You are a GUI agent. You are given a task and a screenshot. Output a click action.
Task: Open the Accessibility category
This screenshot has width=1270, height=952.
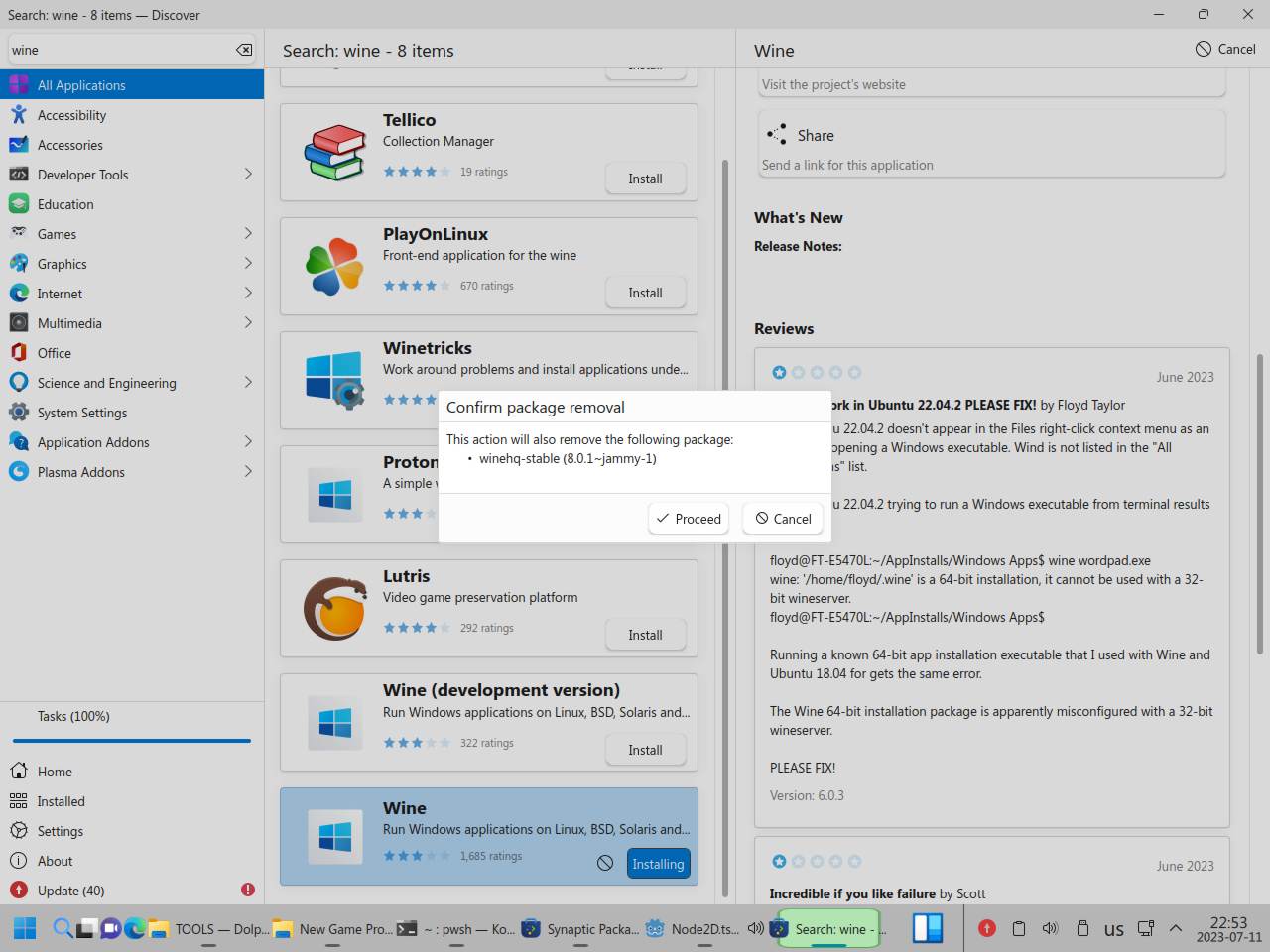pyautogui.click(x=132, y=115)
